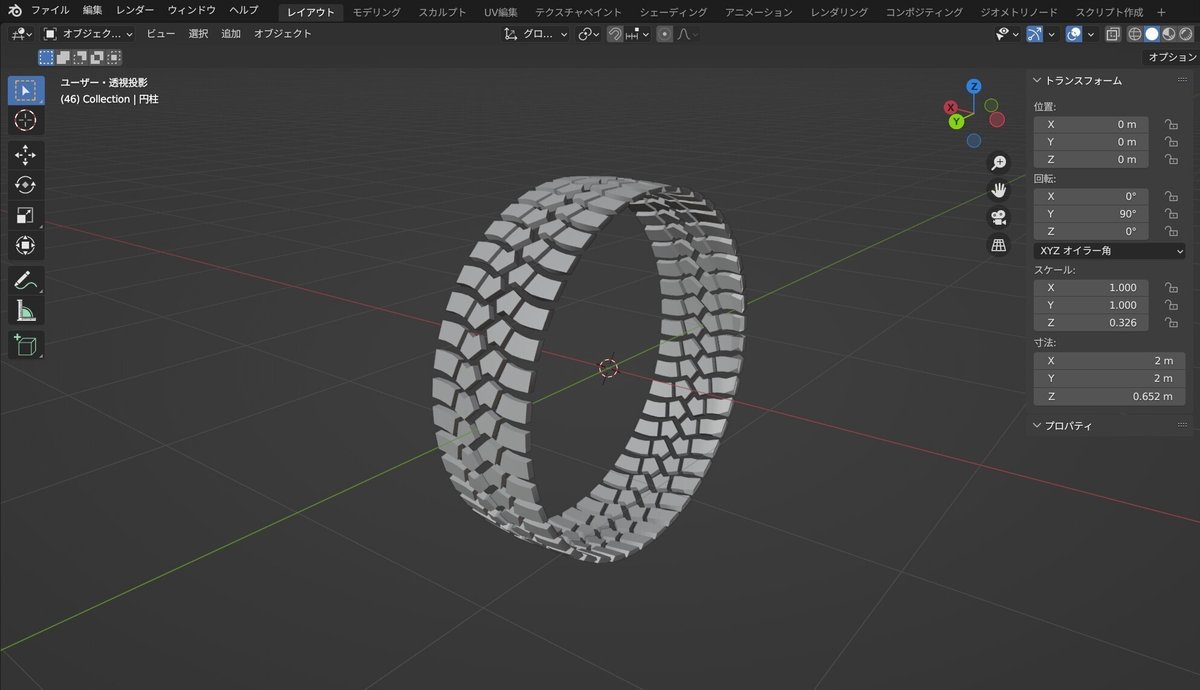The height and width of the screenshot is (690, 1200).
Task: Open overlay settings dropdown arrow
Action: pos(1091,34)
